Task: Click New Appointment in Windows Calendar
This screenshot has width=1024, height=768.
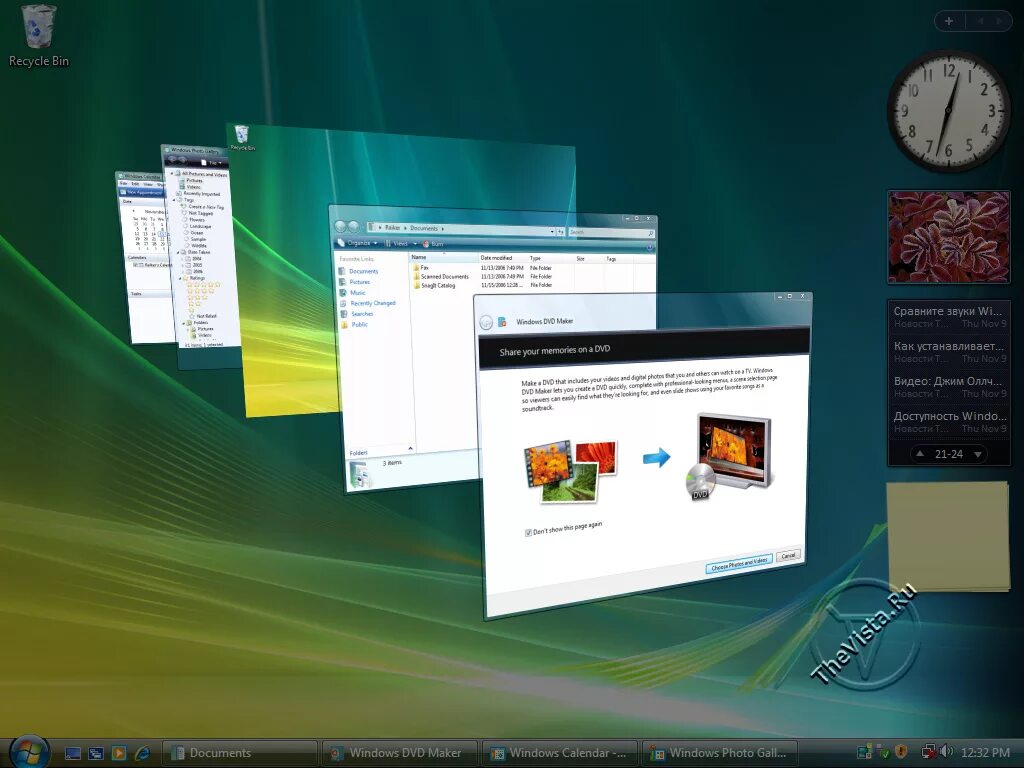Action: [141, 192]
